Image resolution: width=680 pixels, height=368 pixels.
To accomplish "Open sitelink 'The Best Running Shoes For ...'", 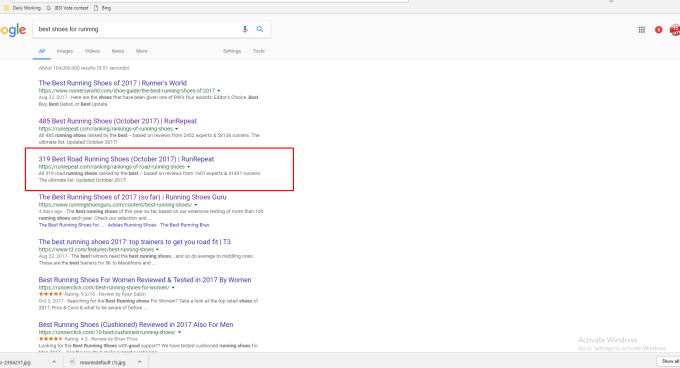I will point(71,225).
